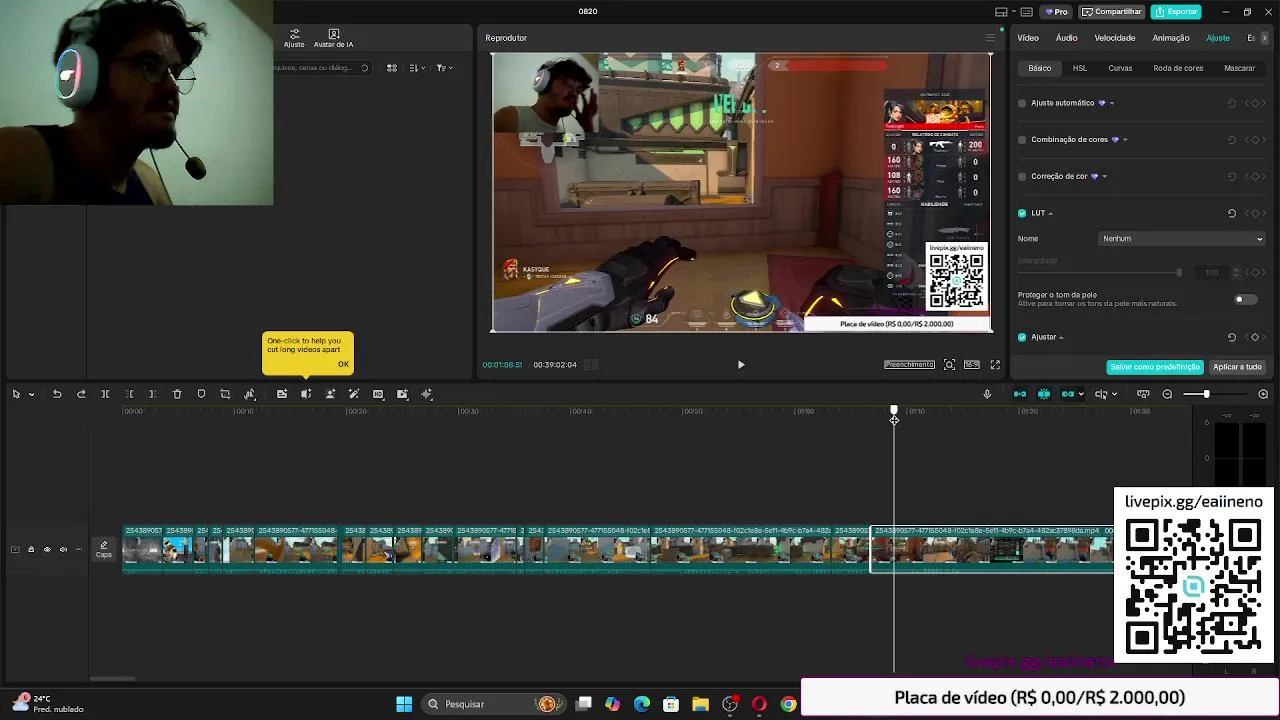Expand the Combinação de cores options
Screen dimensions: 1280x720
point(1124,140)
